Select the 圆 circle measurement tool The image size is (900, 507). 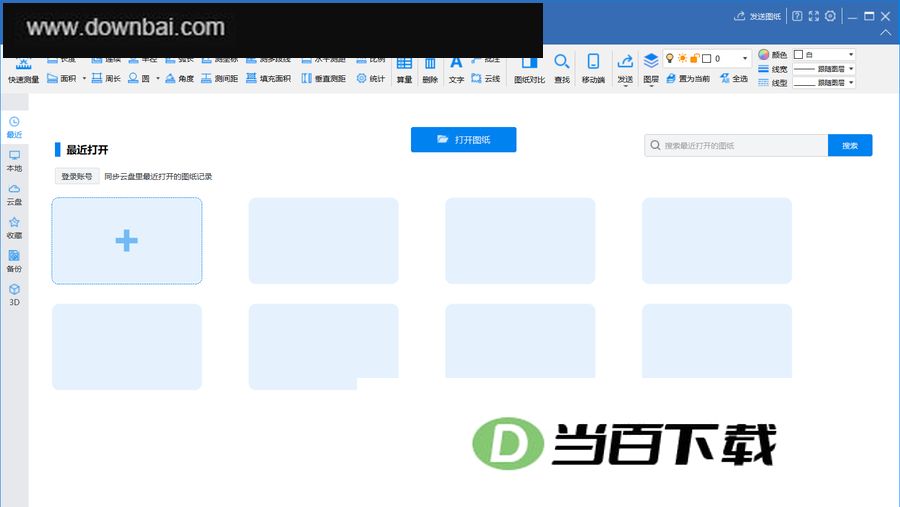tap(138, 78)
